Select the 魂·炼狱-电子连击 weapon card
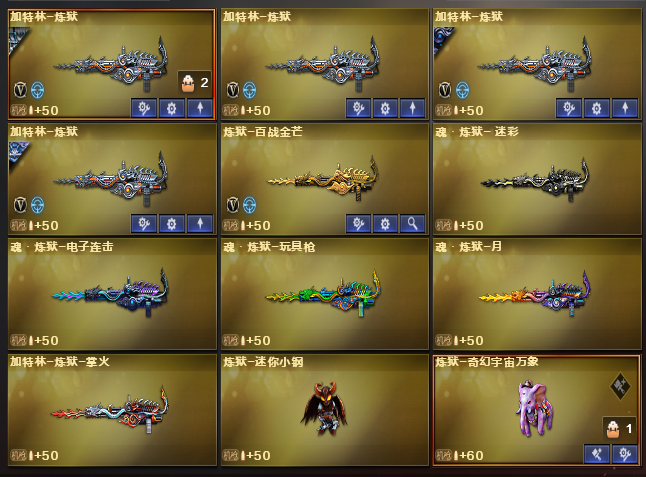646x477 pixels. [112, 295]
